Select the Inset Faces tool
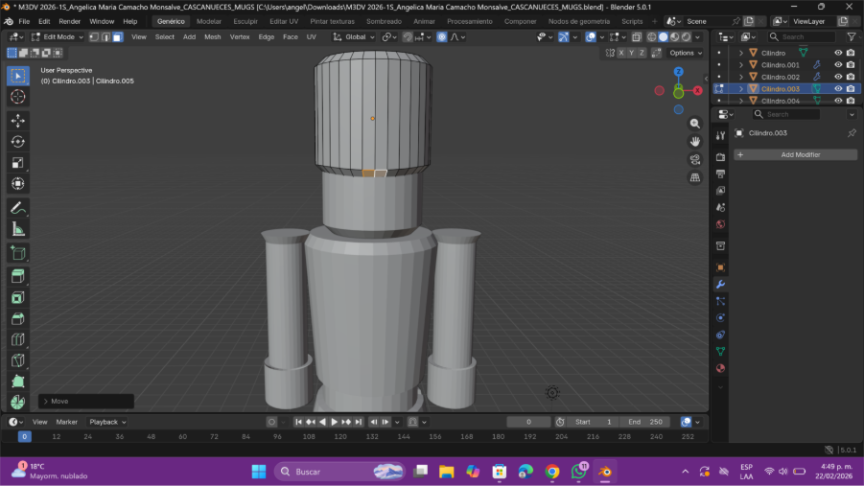Screen dimensions: 864x486 18,298
